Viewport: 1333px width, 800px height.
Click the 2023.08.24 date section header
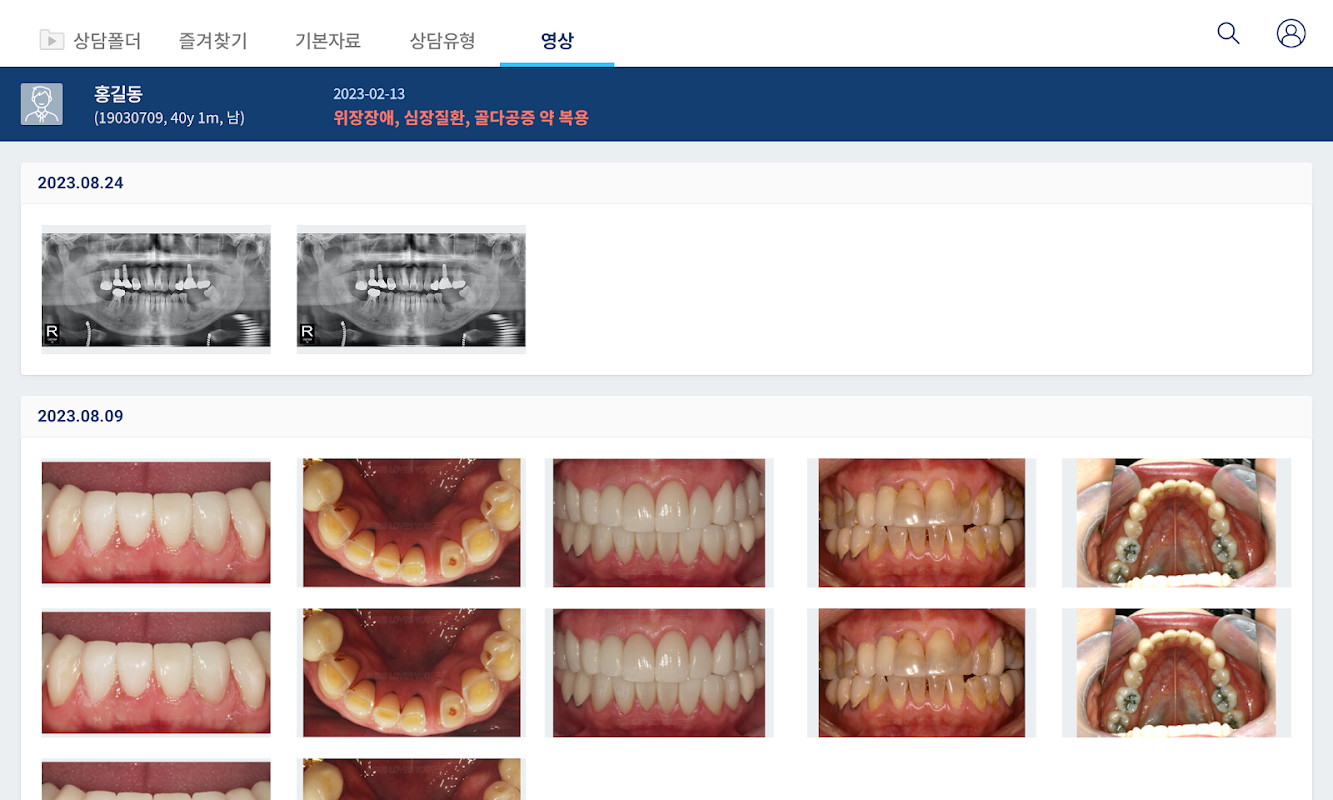click(x=666, y=183)
